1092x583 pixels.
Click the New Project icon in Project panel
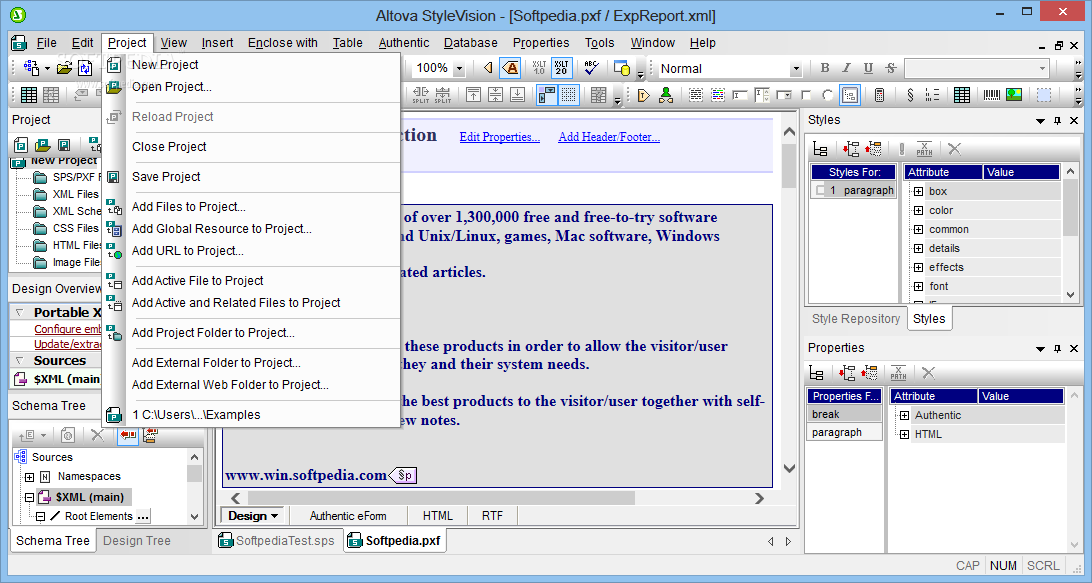pos(21,145)
